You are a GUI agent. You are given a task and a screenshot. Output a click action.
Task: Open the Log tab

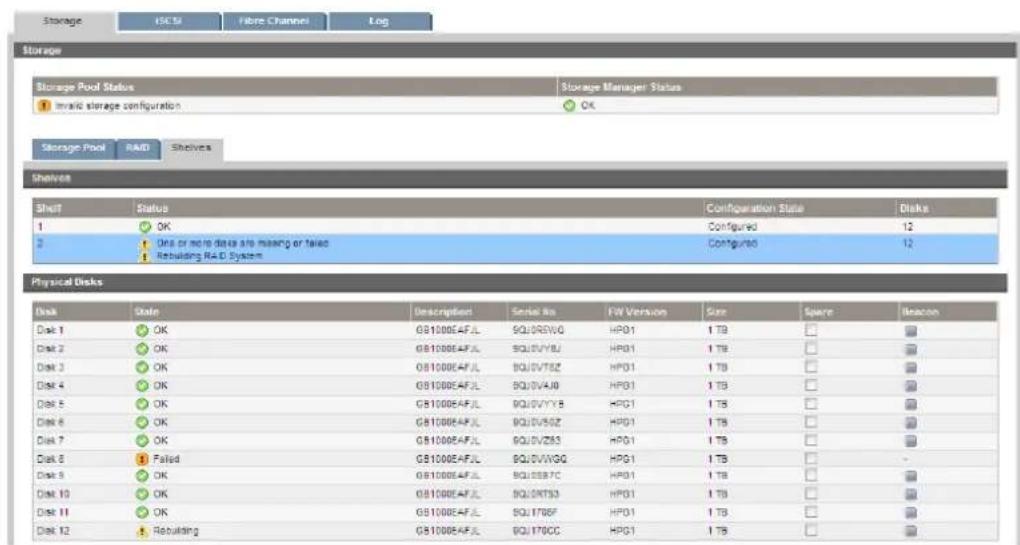coord(380,21)
